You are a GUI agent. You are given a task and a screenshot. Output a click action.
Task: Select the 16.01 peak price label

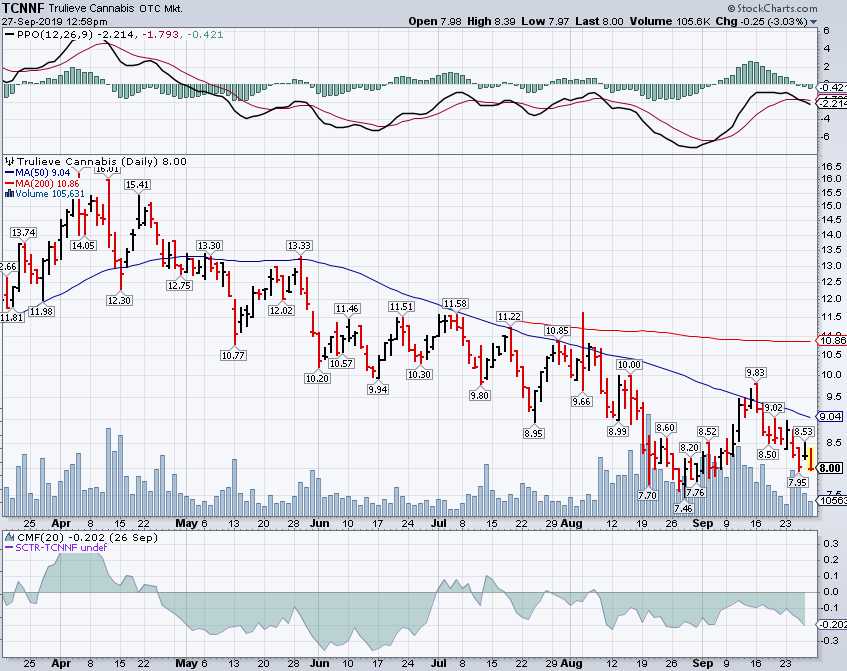tap(106, 169)
